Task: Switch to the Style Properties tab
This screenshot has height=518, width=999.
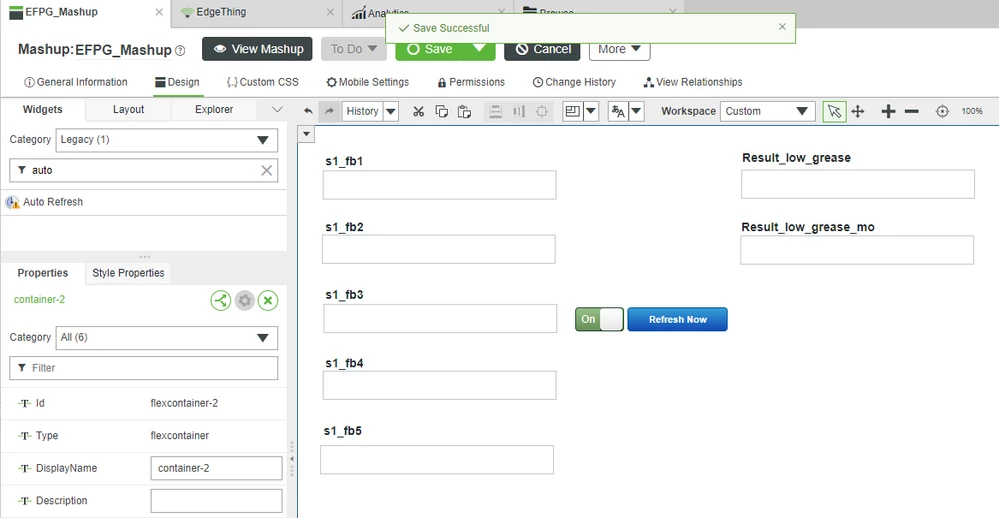Action: [128, 273]
